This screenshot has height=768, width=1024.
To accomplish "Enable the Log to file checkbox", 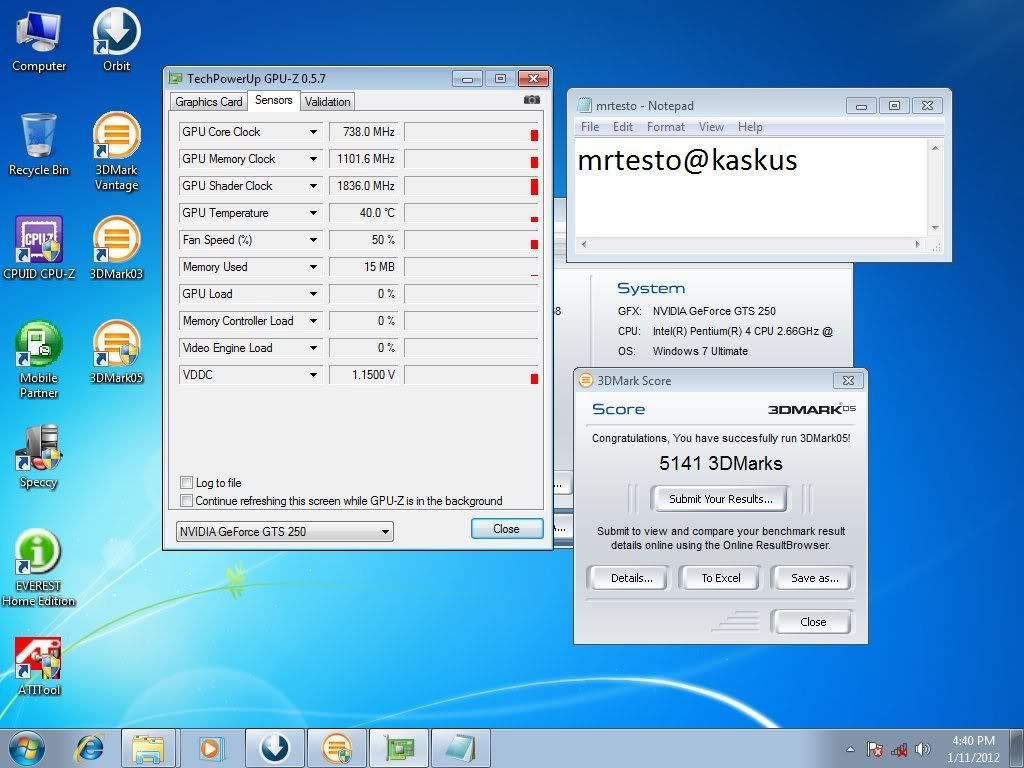I will (x=187, y=483).
